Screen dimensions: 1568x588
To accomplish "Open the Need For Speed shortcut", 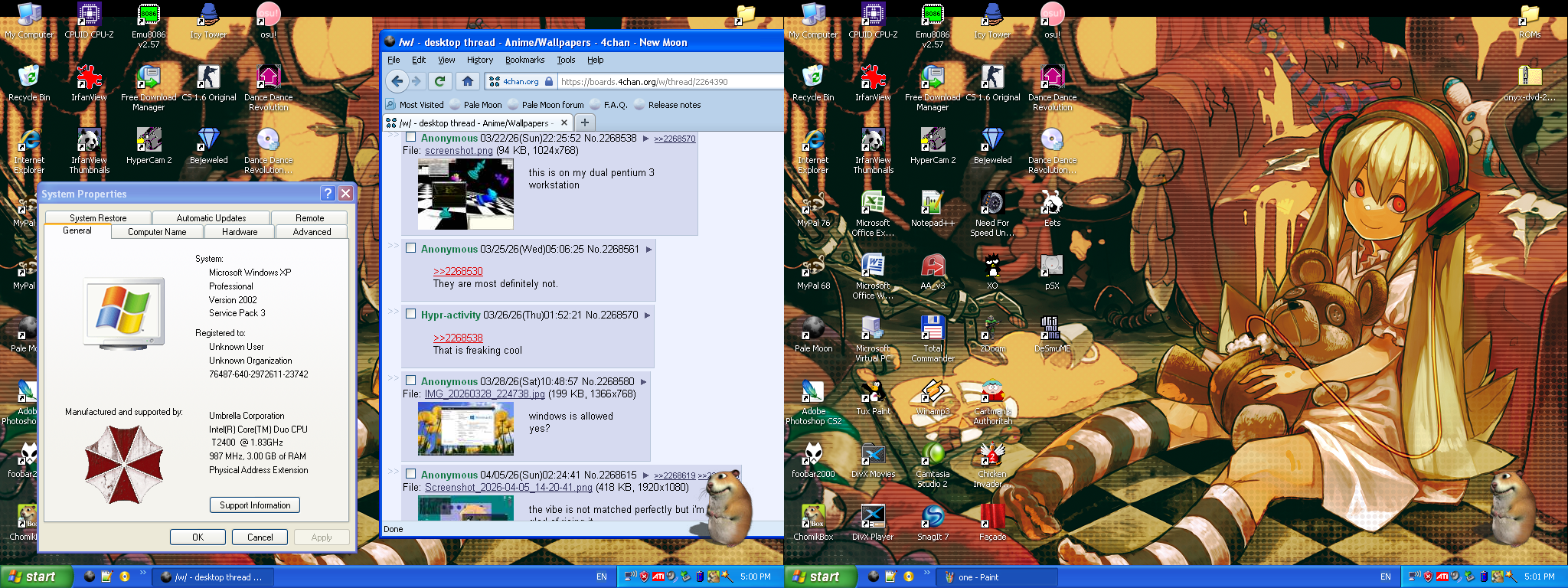I will (x=992, y=214).
